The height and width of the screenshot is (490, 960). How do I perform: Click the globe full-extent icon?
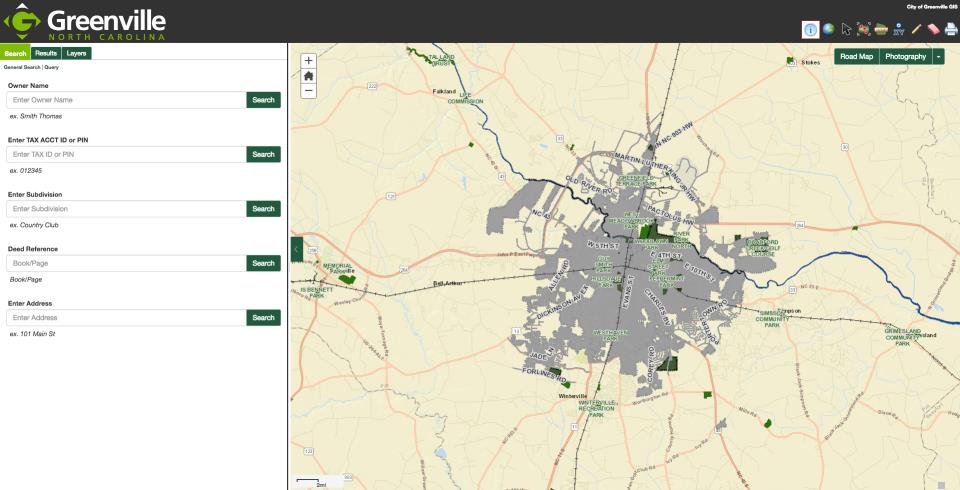click(828, 30)
